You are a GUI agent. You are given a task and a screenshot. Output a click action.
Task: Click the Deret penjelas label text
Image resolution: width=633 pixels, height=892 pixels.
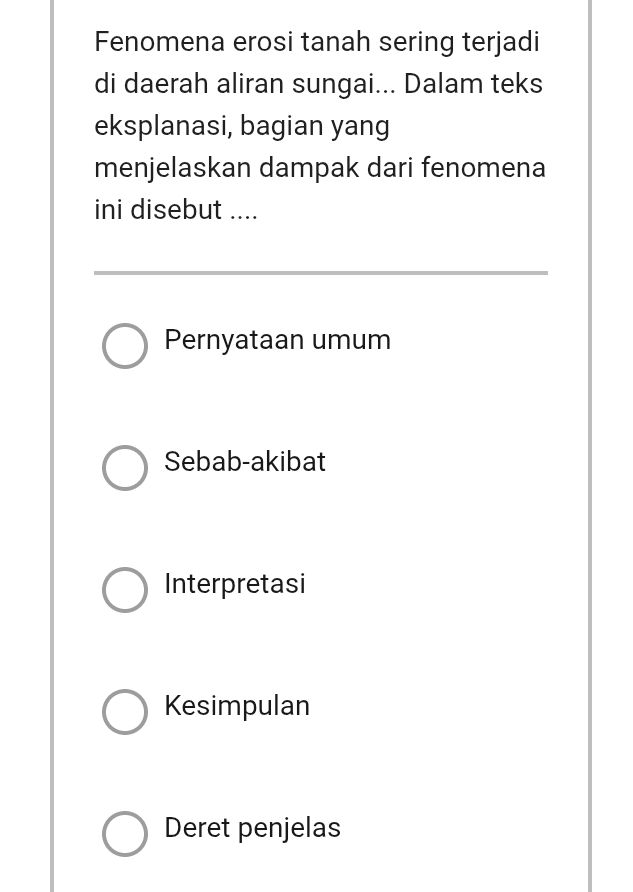(x=252, y=828)
